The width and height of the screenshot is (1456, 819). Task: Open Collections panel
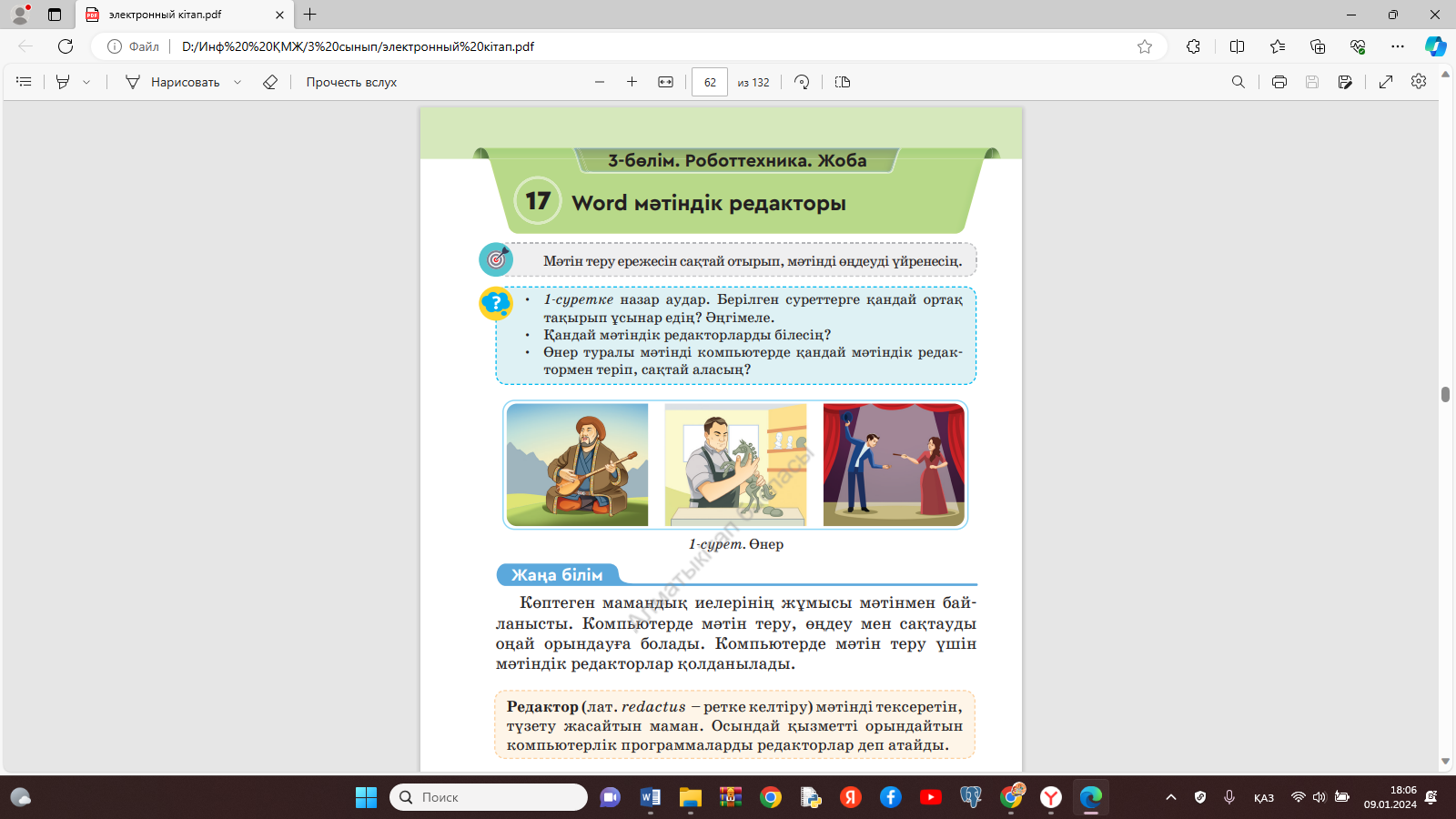click(x=1318, y=46)
